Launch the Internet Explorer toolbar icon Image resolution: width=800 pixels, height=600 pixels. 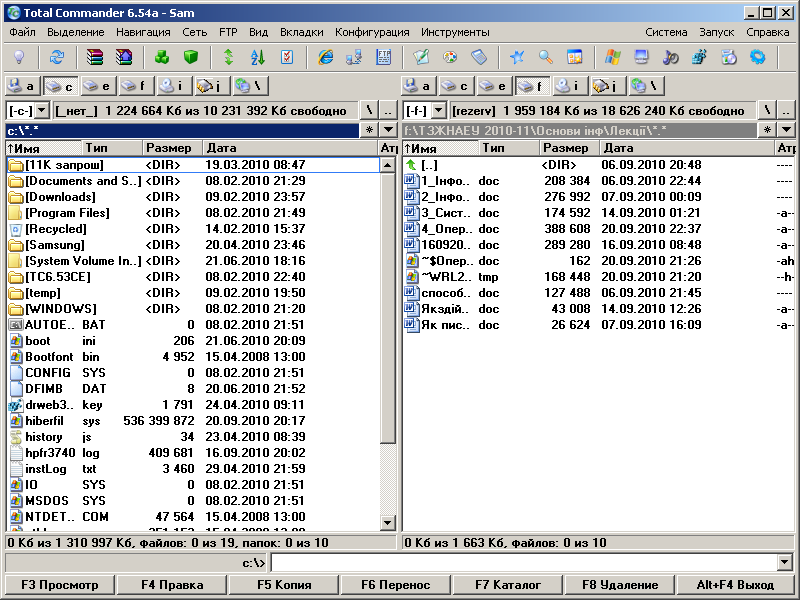coord(325,57)
